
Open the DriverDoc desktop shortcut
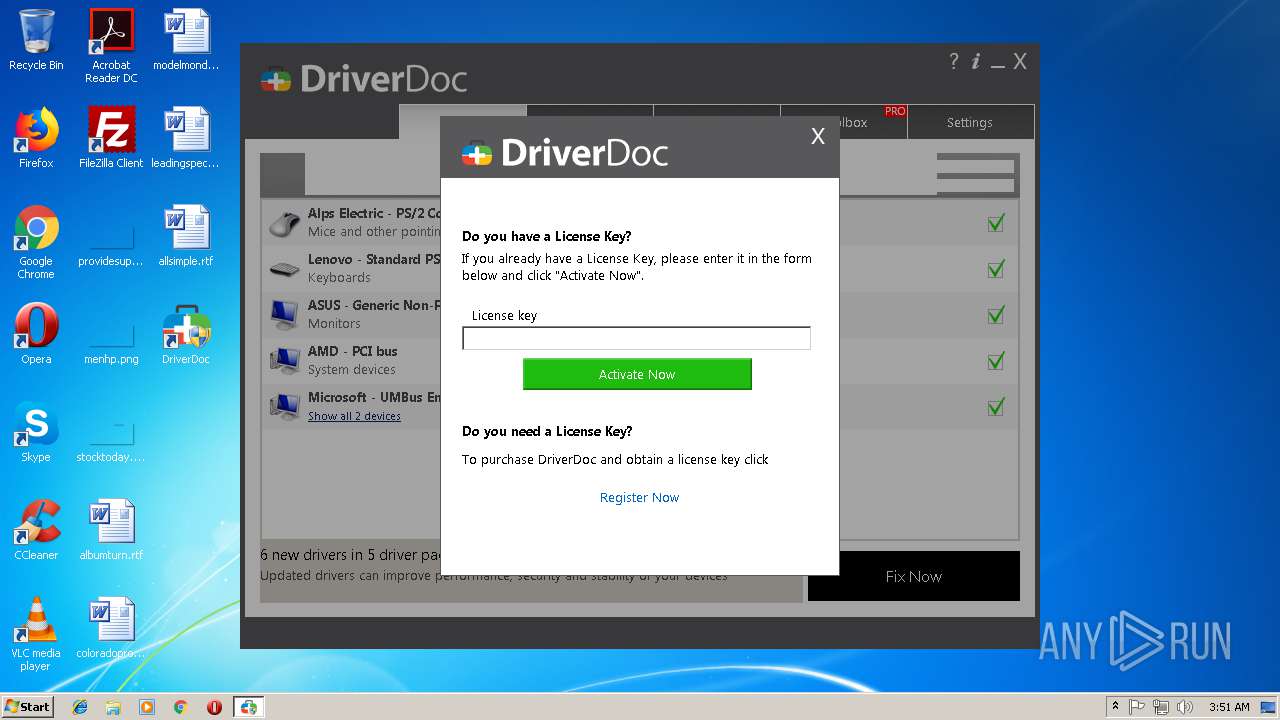coord(186,334)
